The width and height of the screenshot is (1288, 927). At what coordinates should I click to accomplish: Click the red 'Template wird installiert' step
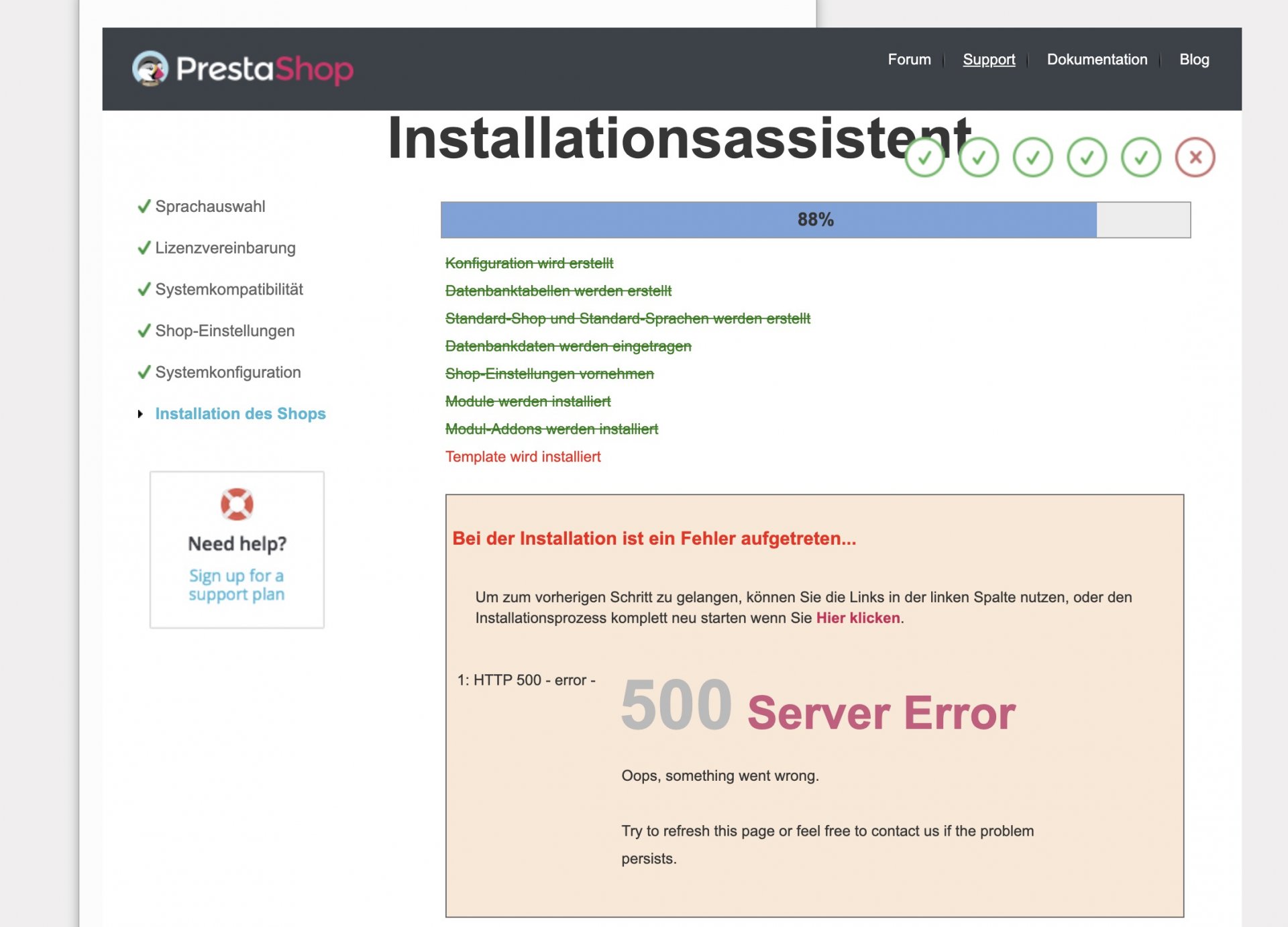(523, 457)
